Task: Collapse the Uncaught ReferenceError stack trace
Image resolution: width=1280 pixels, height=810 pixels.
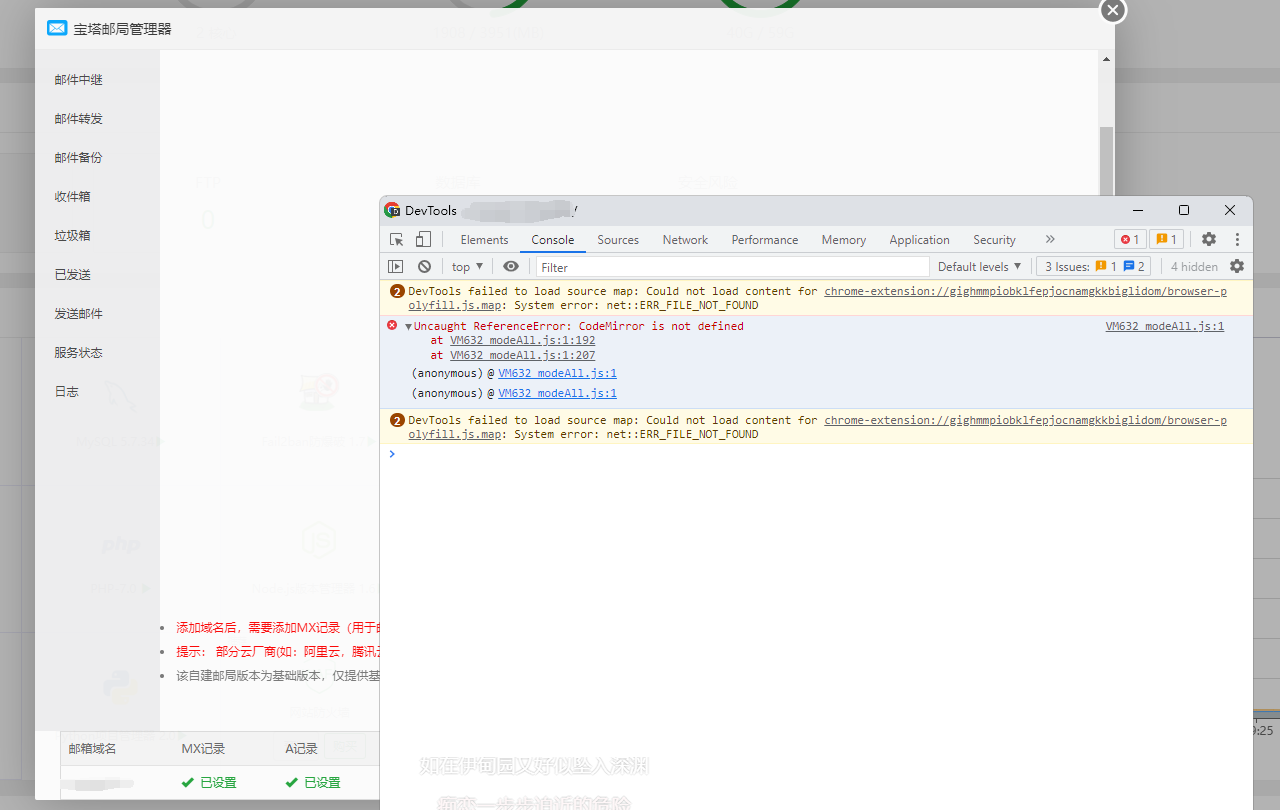Action: [x=408, y=327]
